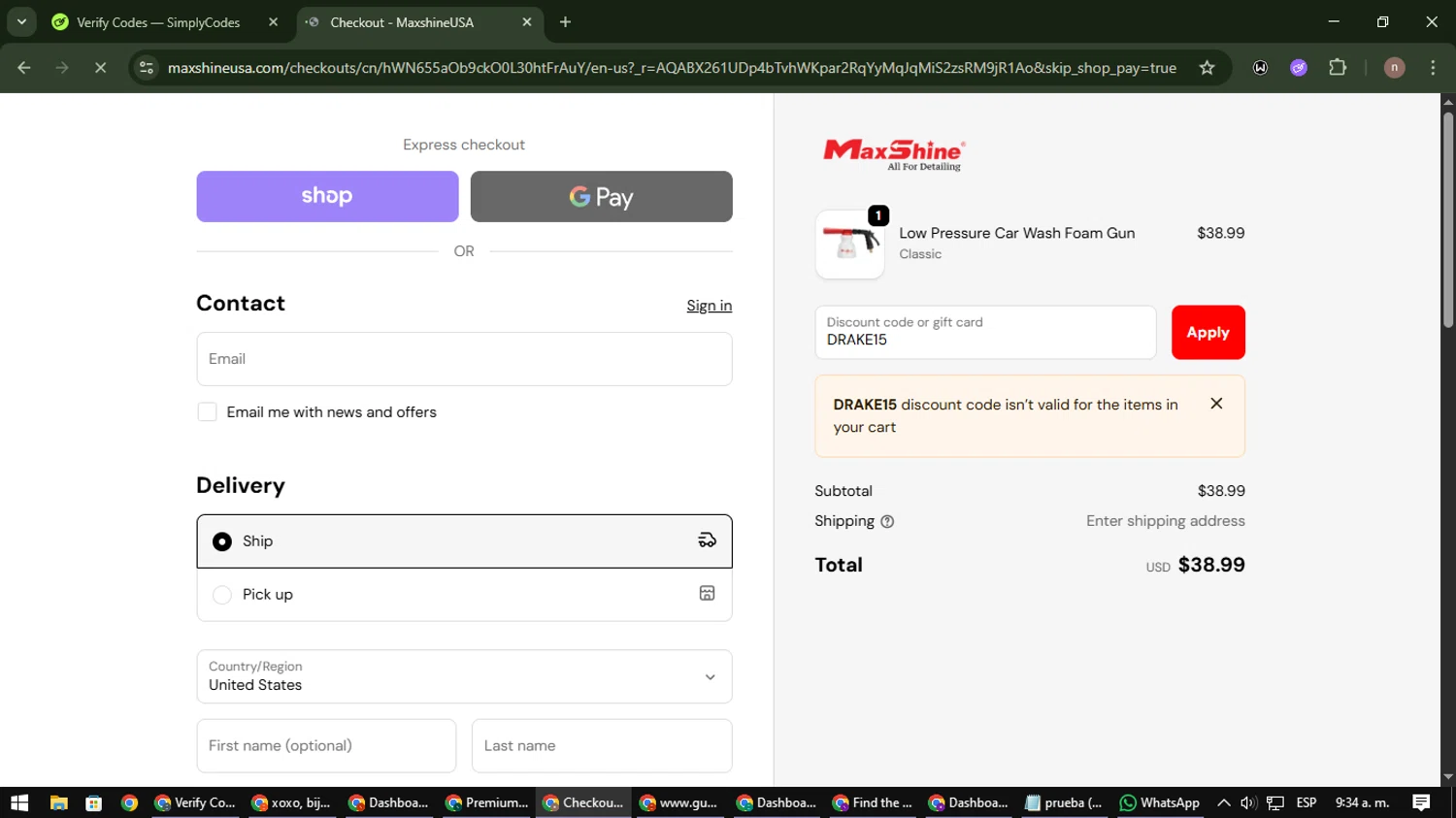Click the page vertical scrollbar
Screen dimensions: 1456x818
click(1448, 219)
